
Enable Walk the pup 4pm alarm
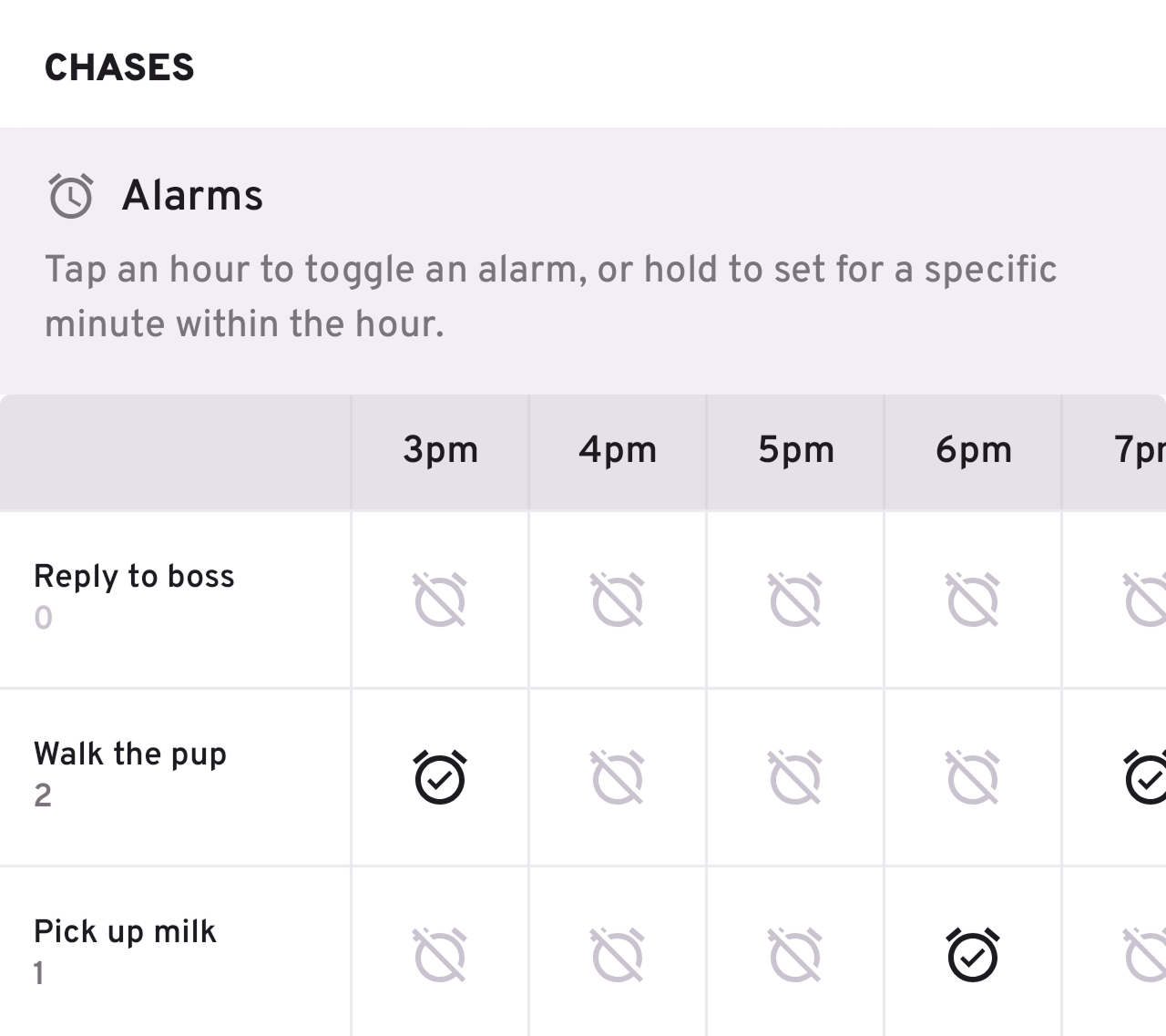click(x=618, y=777)
